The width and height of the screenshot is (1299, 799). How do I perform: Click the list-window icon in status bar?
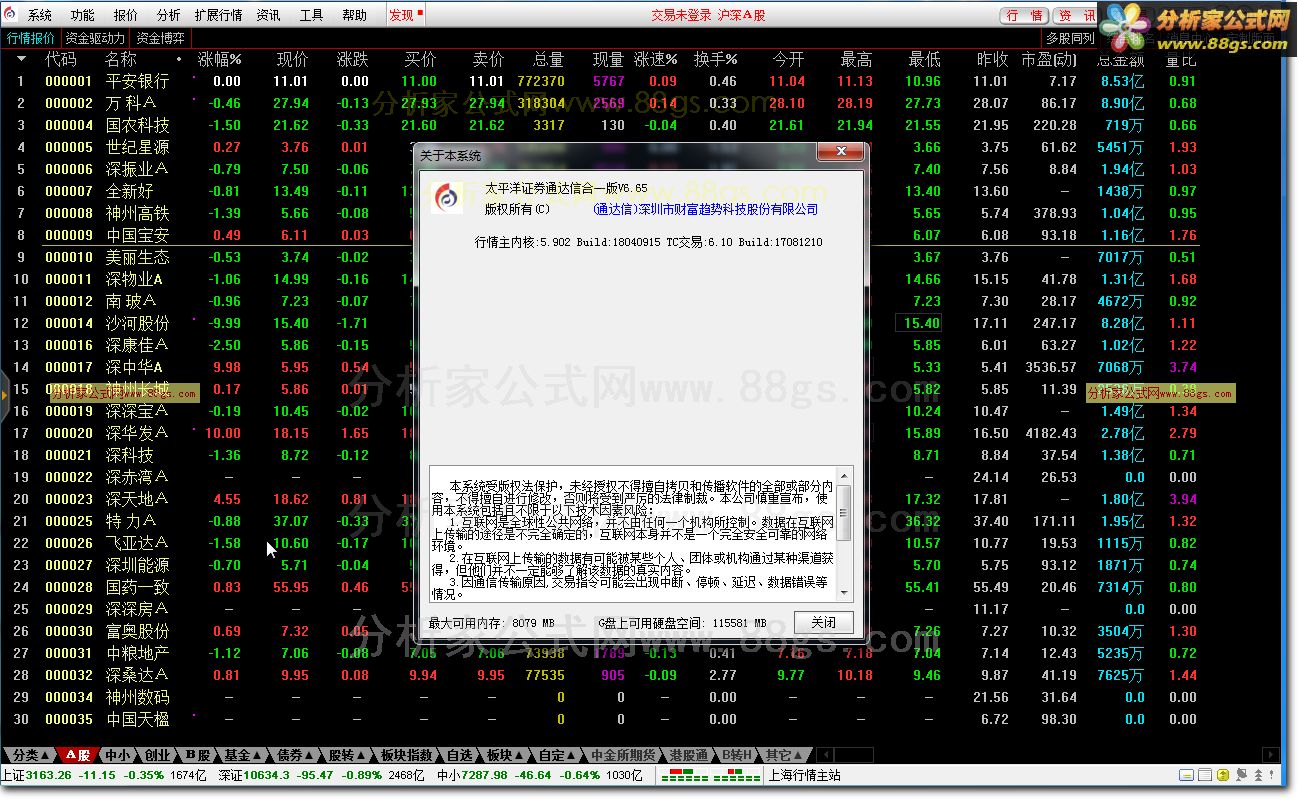tap(1204, 775)
